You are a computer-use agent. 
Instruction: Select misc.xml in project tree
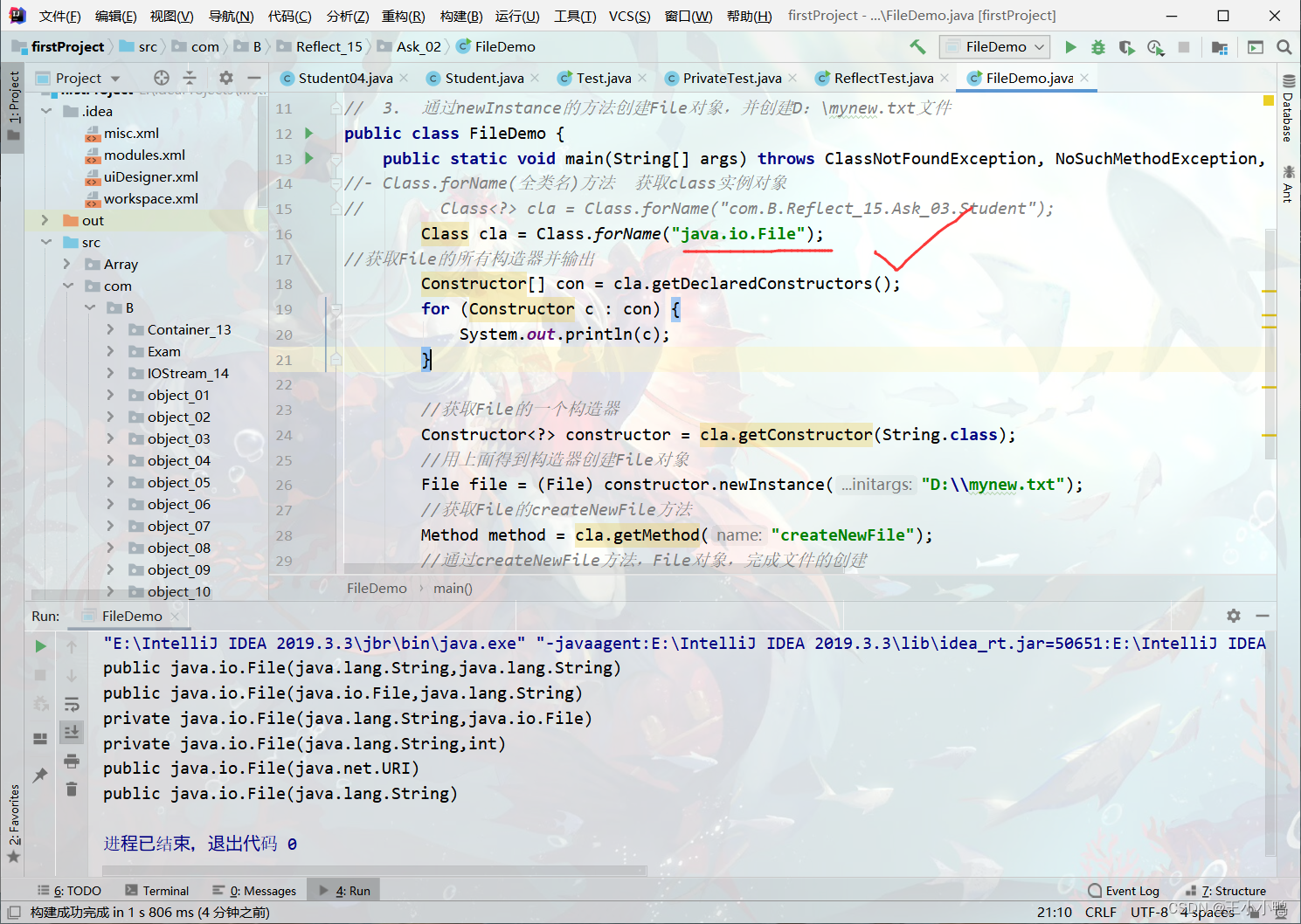point(131,133)
